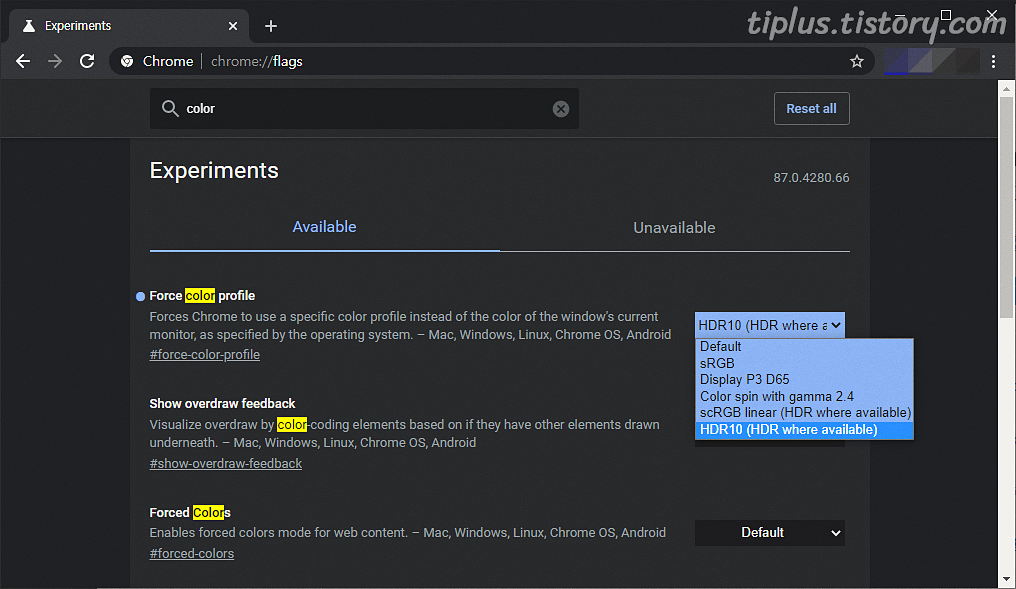Click the Experiments flask tab icon
The height and width of the screenshot is (589, 1016).
pos(29,26)
